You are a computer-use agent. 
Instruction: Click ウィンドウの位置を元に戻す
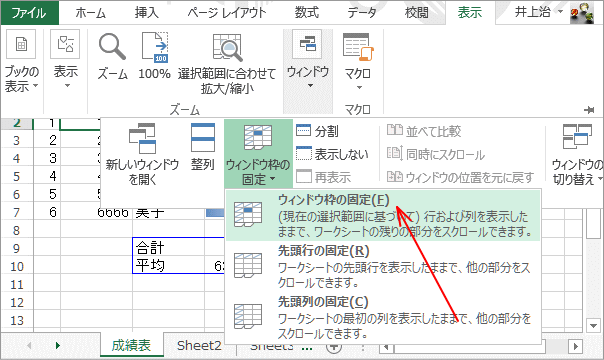(460, 177)
